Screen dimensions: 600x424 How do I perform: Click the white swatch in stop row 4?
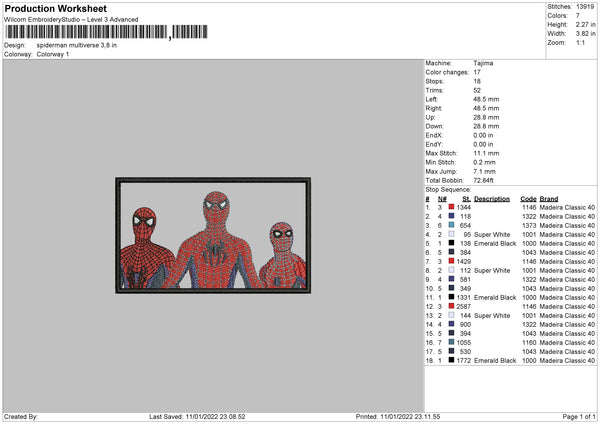[452, 234]
